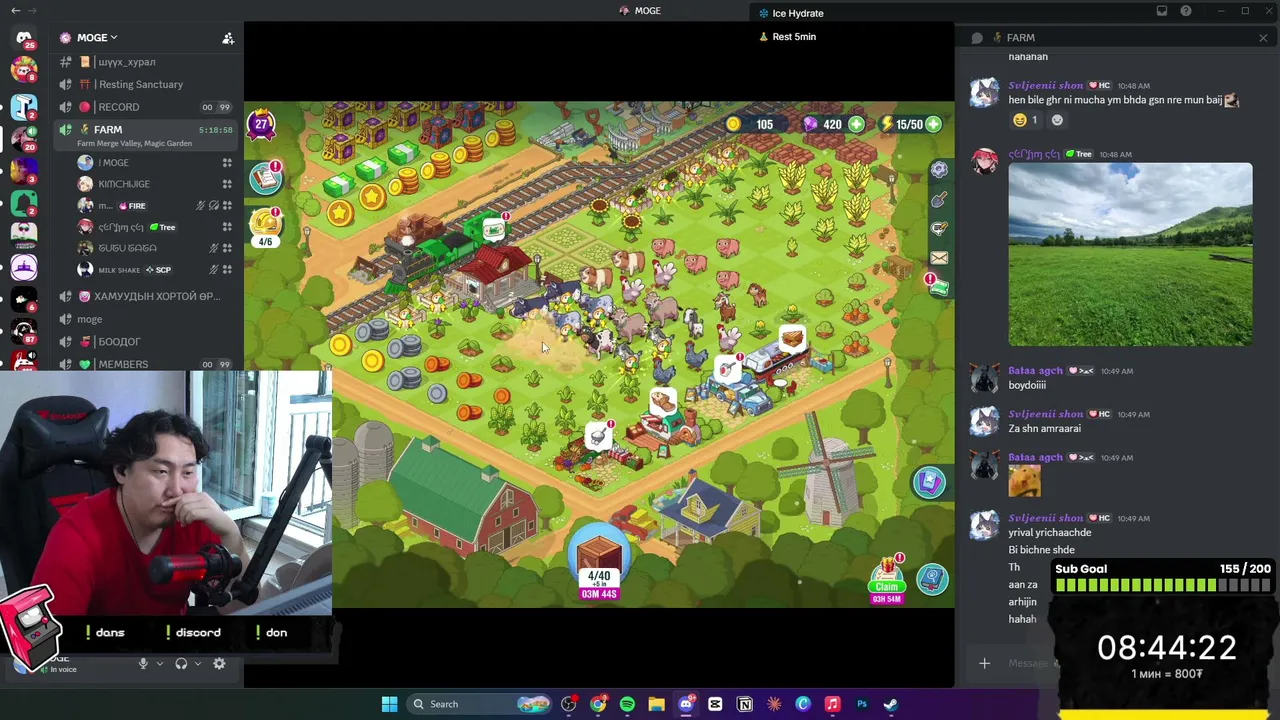
Task: Open headphone output options arrow
Action: tap(198, 664)
